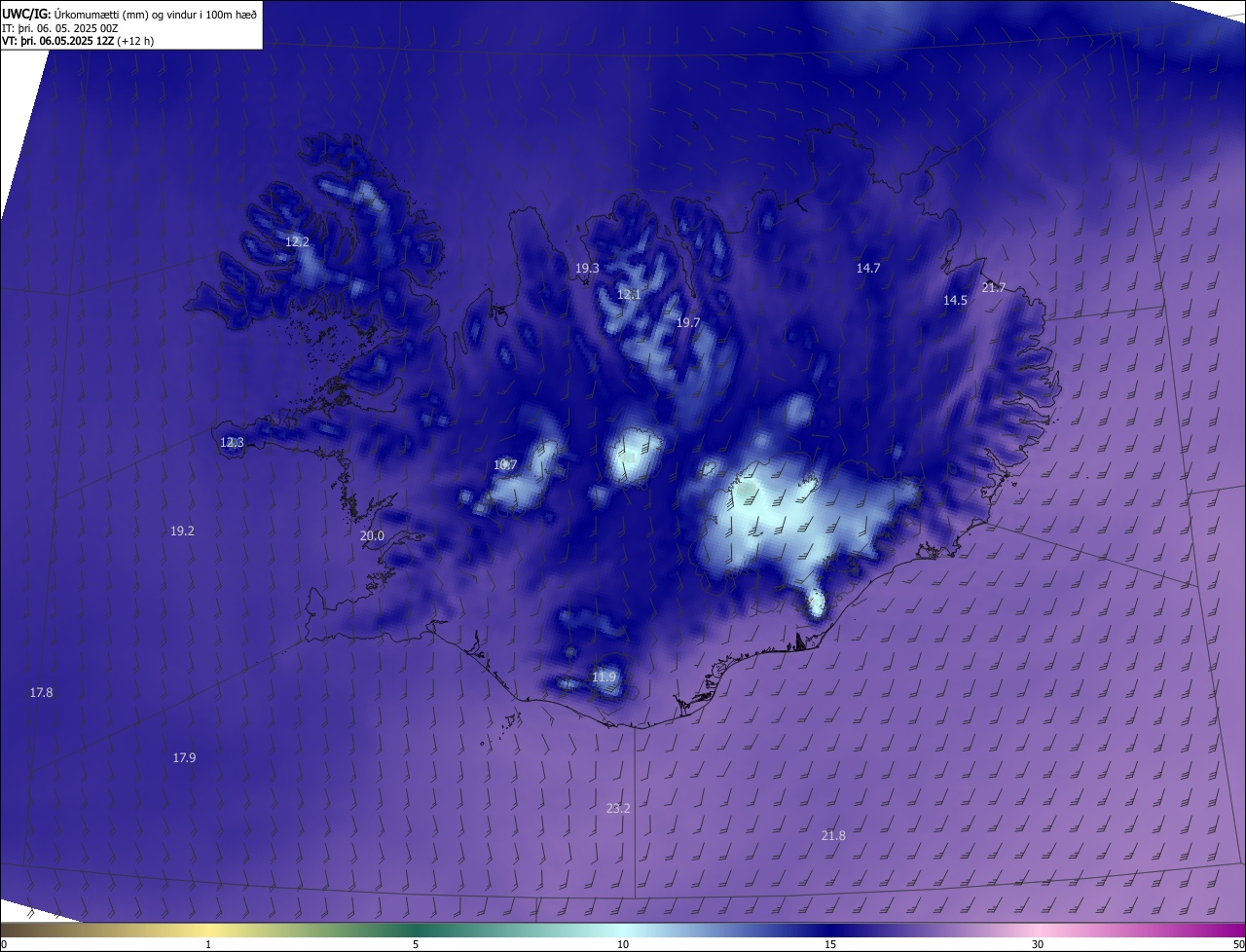Click the 17.8 value label
The height and width of the screenshot is (952, 1246).
(41, 692)
